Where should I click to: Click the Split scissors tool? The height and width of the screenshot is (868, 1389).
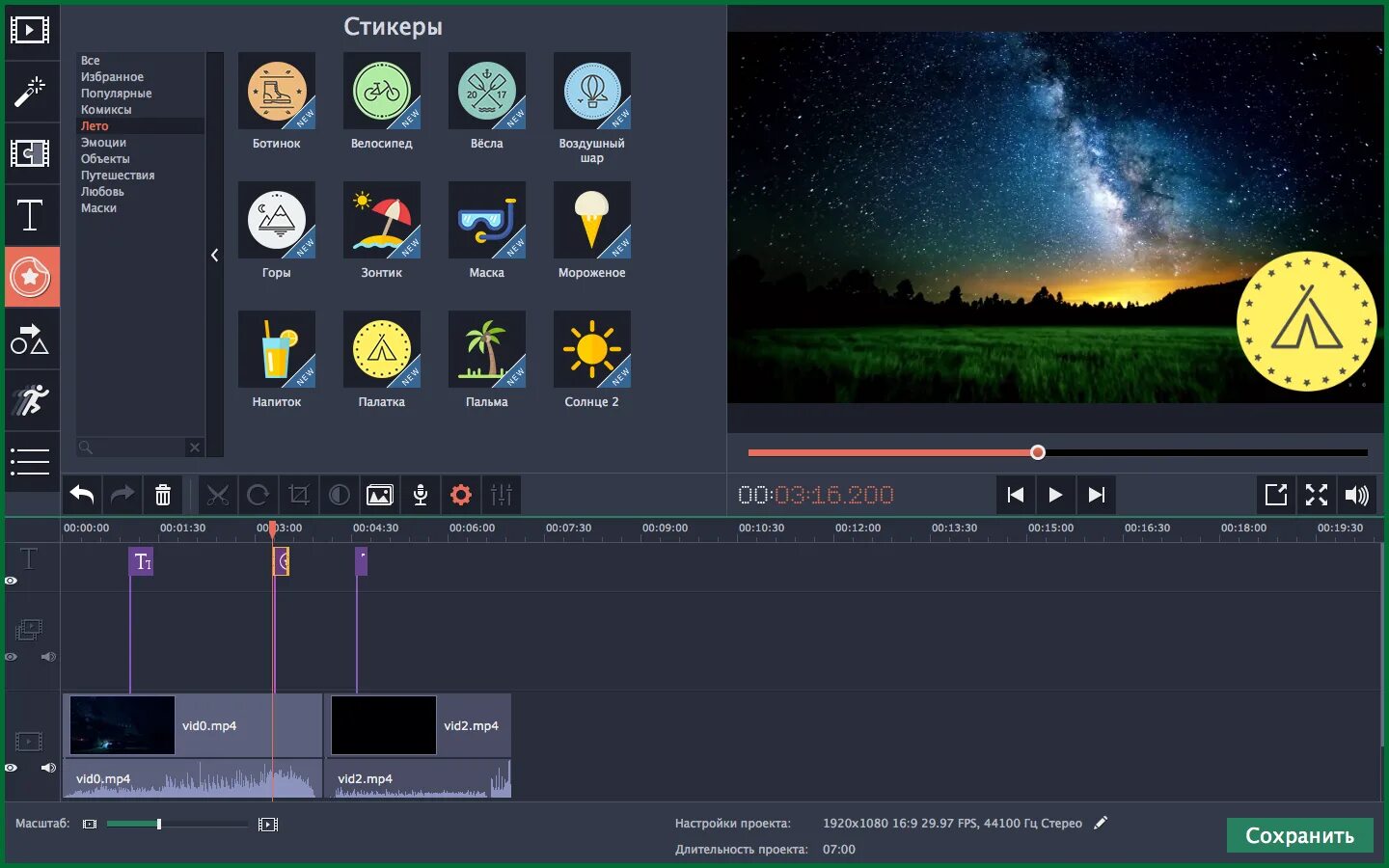pyautogui.click(x=218, y=496)
